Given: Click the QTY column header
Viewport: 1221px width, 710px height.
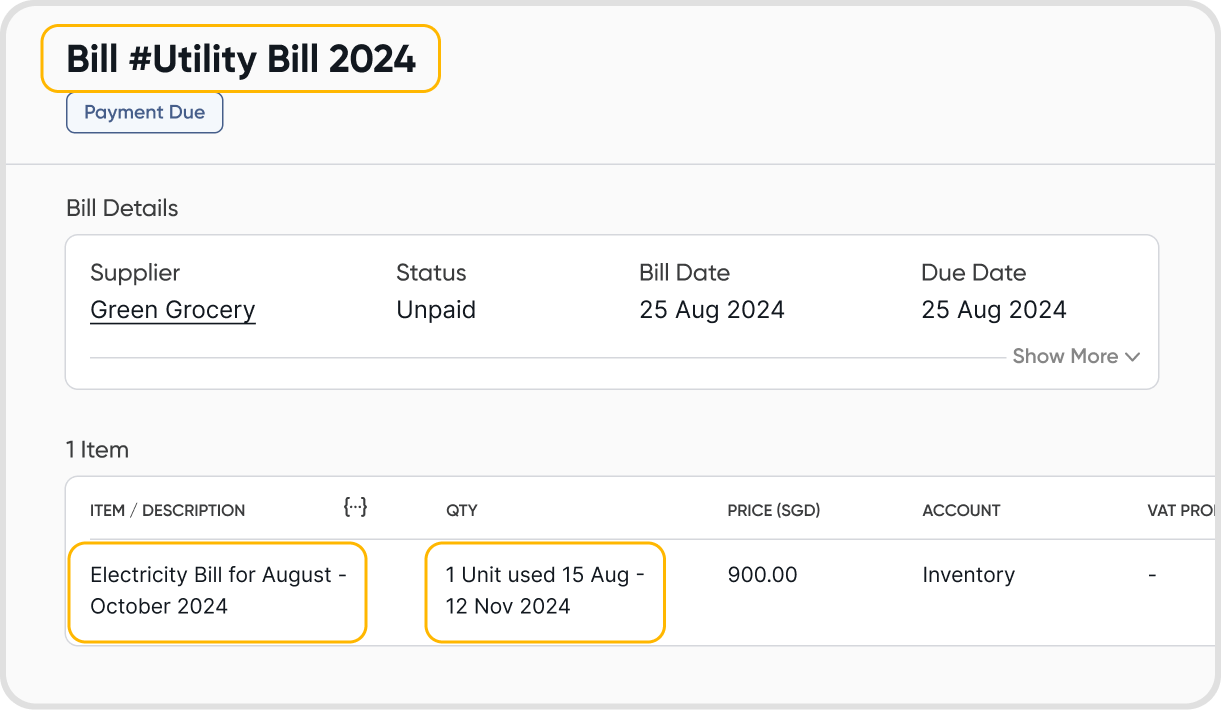Looking at the screenshot, I should tap(462, 510).
